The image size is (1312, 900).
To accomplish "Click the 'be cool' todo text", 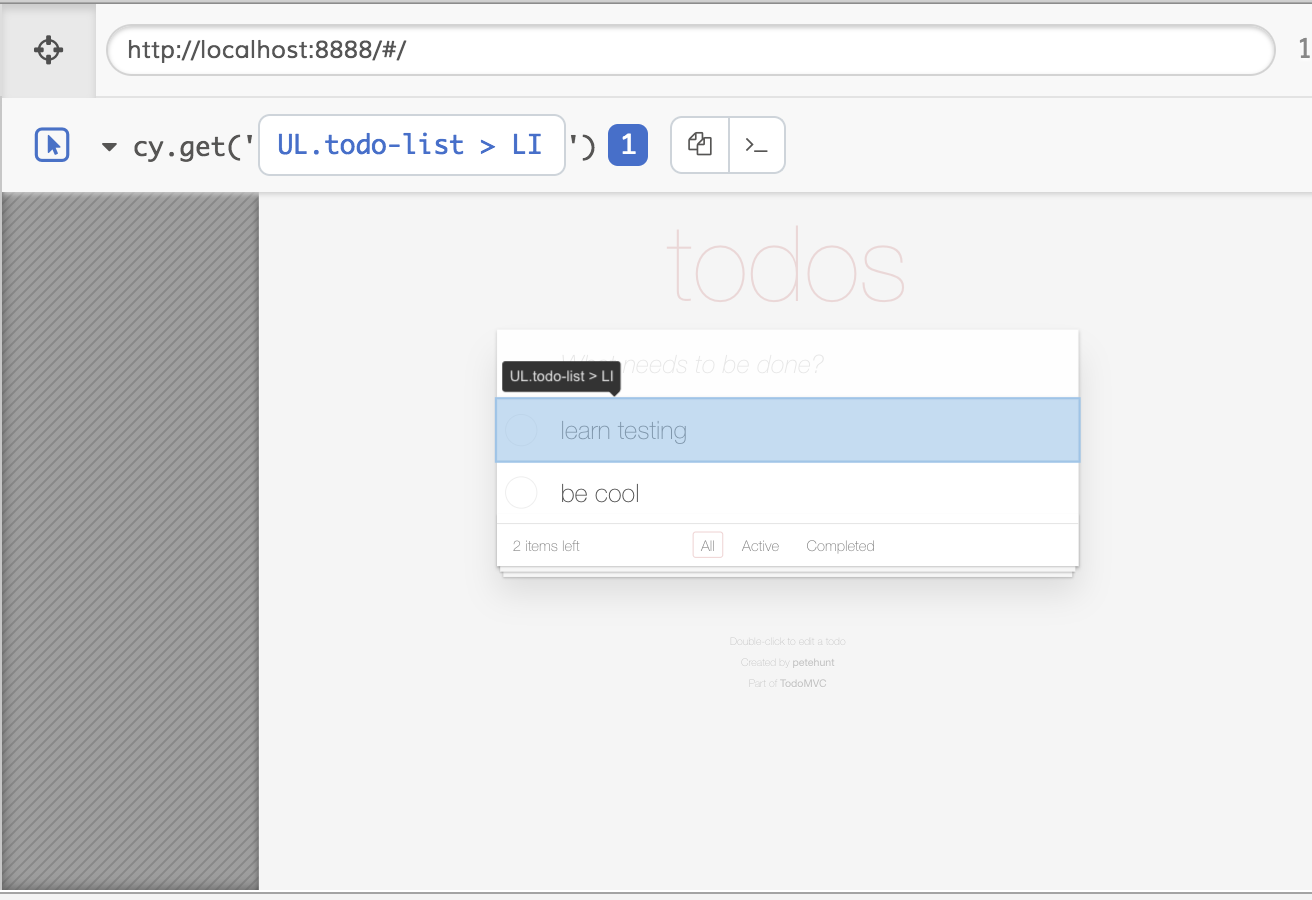I will tap(600, 494).
